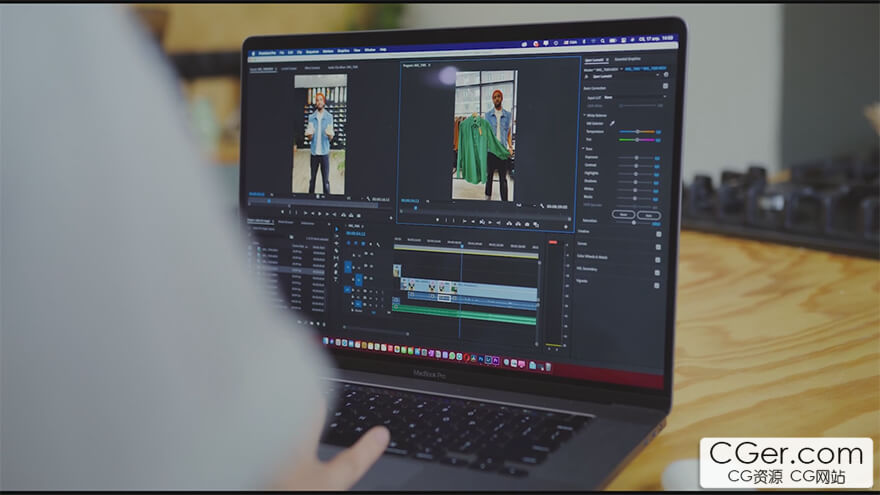Open Lumetri Color panel menu
Image resolution: width=880 pixels, height=495 pixels.
coord(607,59)
